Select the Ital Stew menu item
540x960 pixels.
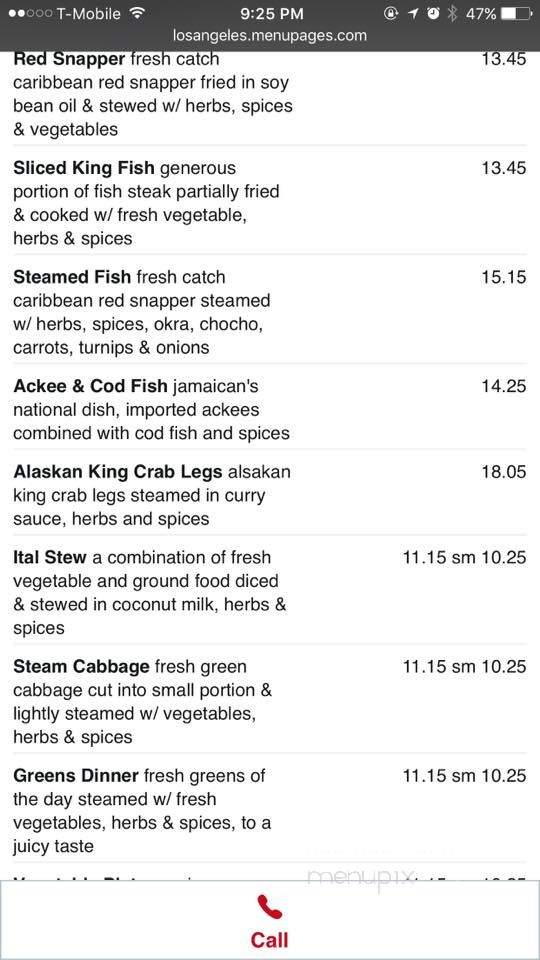click(269, 593)
